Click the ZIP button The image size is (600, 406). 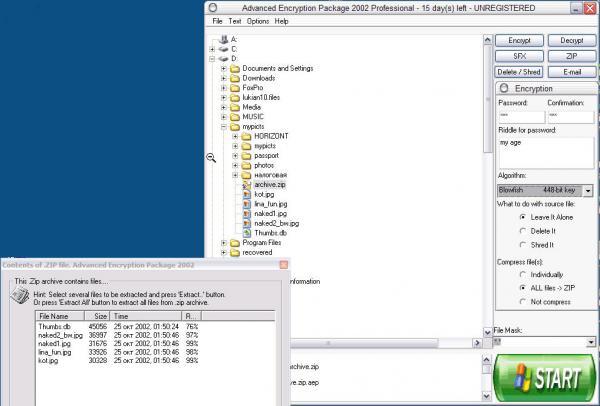[572, 56]
